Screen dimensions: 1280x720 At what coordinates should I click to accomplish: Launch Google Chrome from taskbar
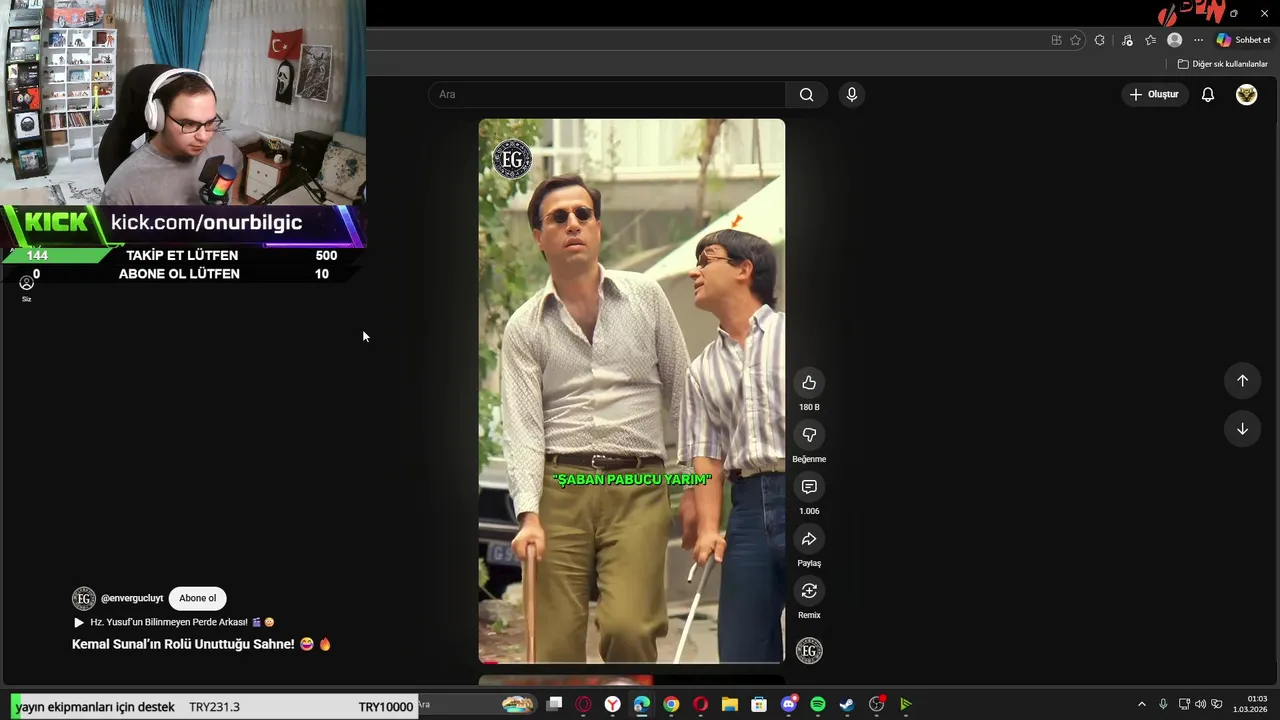point(671,704)
